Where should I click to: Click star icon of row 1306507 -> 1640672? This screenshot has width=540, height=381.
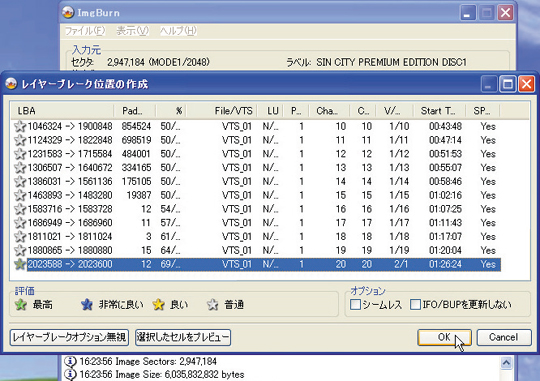[20, 168]
